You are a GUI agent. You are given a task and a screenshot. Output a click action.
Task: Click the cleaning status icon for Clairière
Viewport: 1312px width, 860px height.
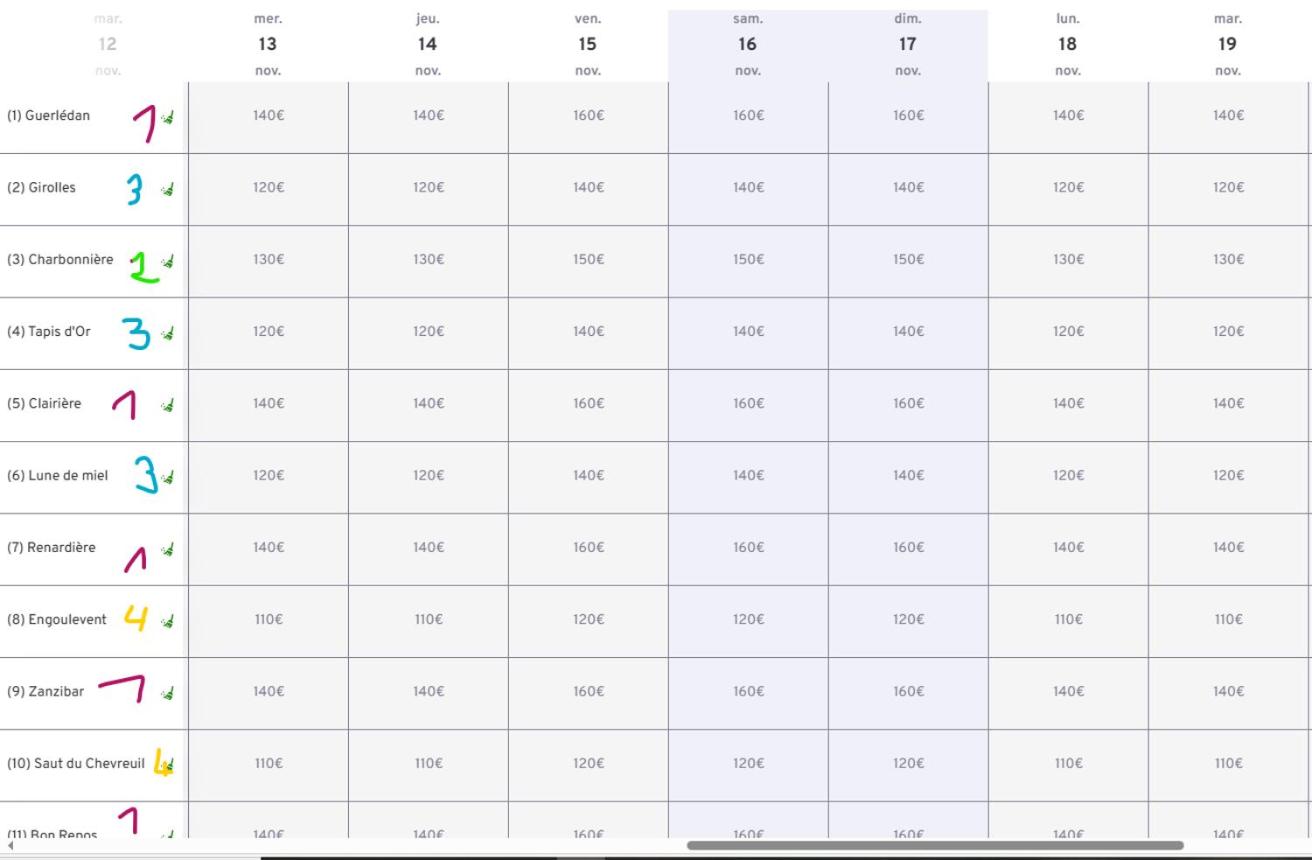tap(168, 405)
